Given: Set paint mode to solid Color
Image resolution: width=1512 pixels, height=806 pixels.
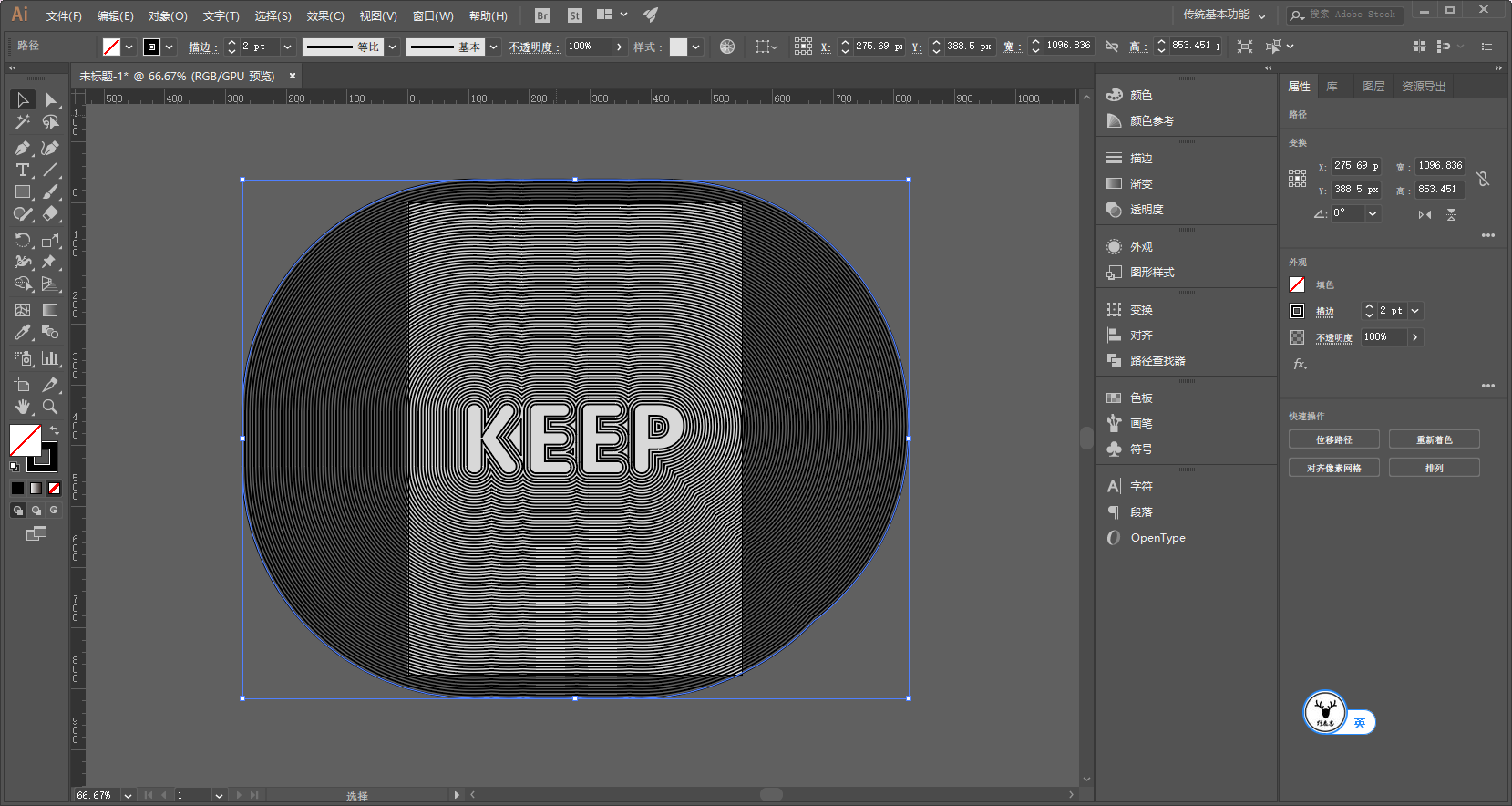Looking at the screenshot, I should pyautogui.click(x=17, y=489).
